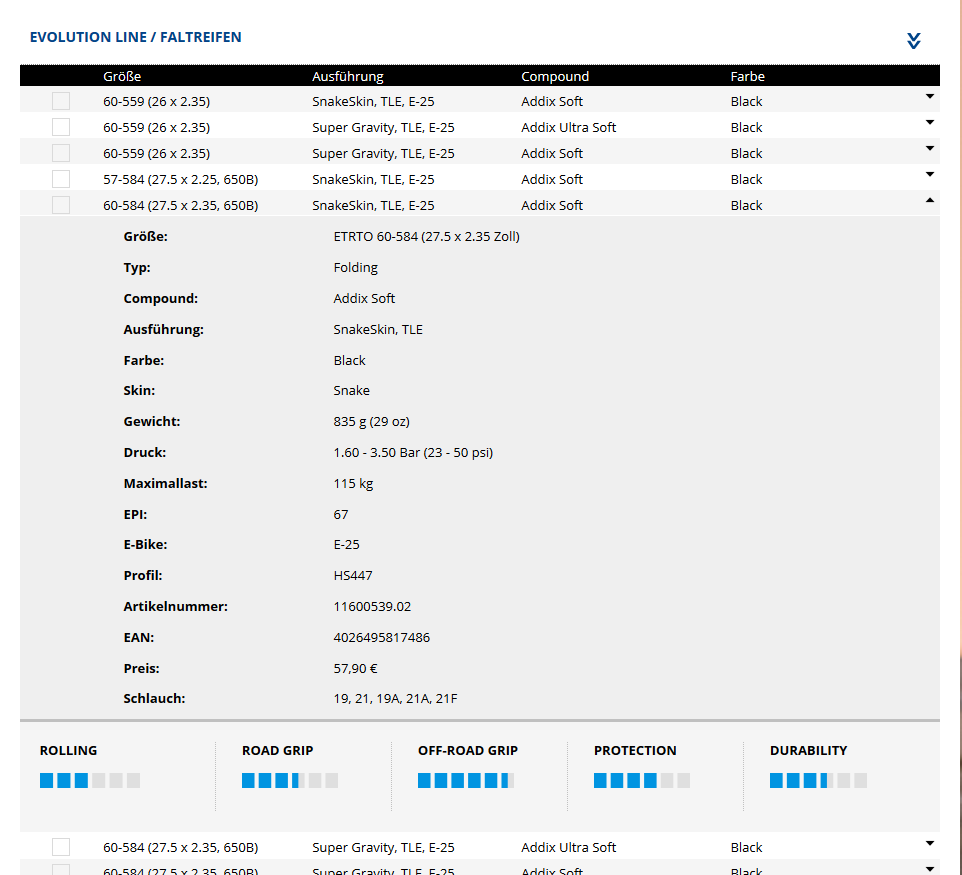Click the Rolling rating bar
The height and width of the screenshot is (875, 962).
pyautogui.click(x=90, y=781)
